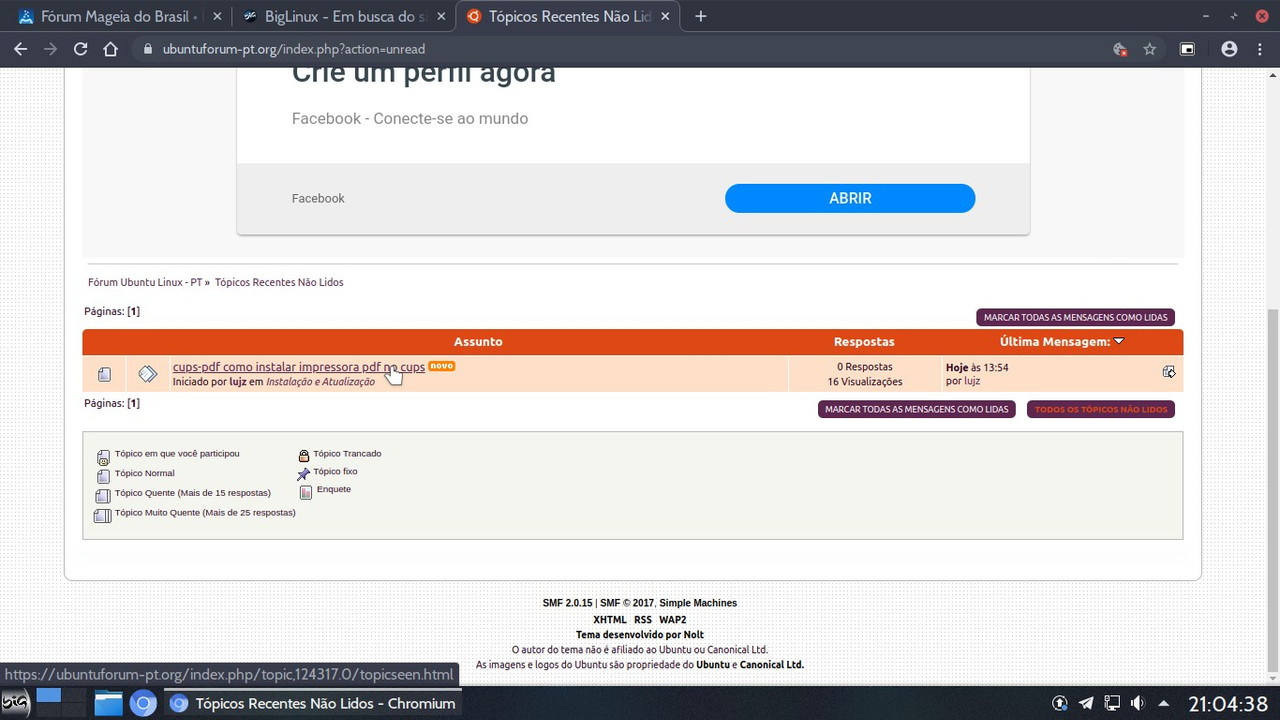This screenshot has width=1280, height=720.
Task: Click lower Marcar todas as mensagens como lidas
Action: [x=916, y=409]
